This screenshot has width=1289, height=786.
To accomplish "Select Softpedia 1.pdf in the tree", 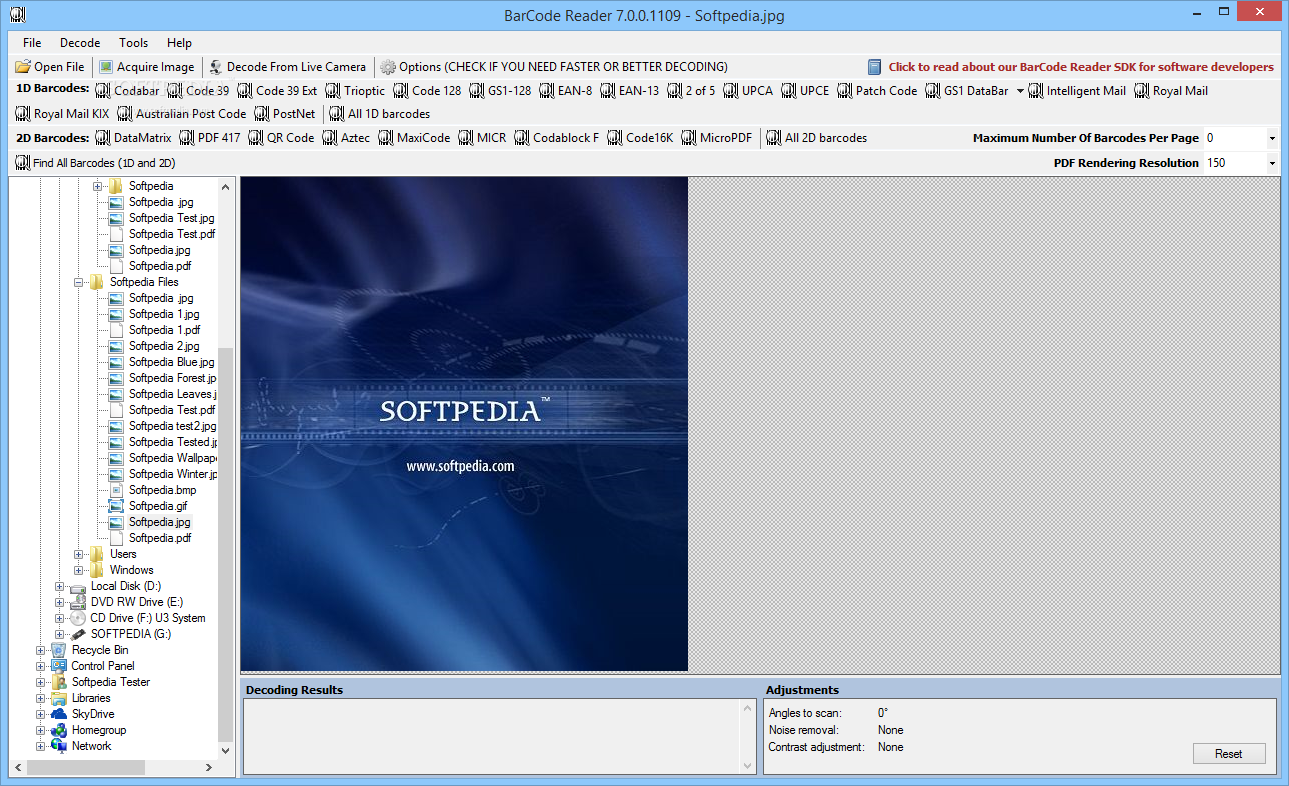I will click(164, 330).
